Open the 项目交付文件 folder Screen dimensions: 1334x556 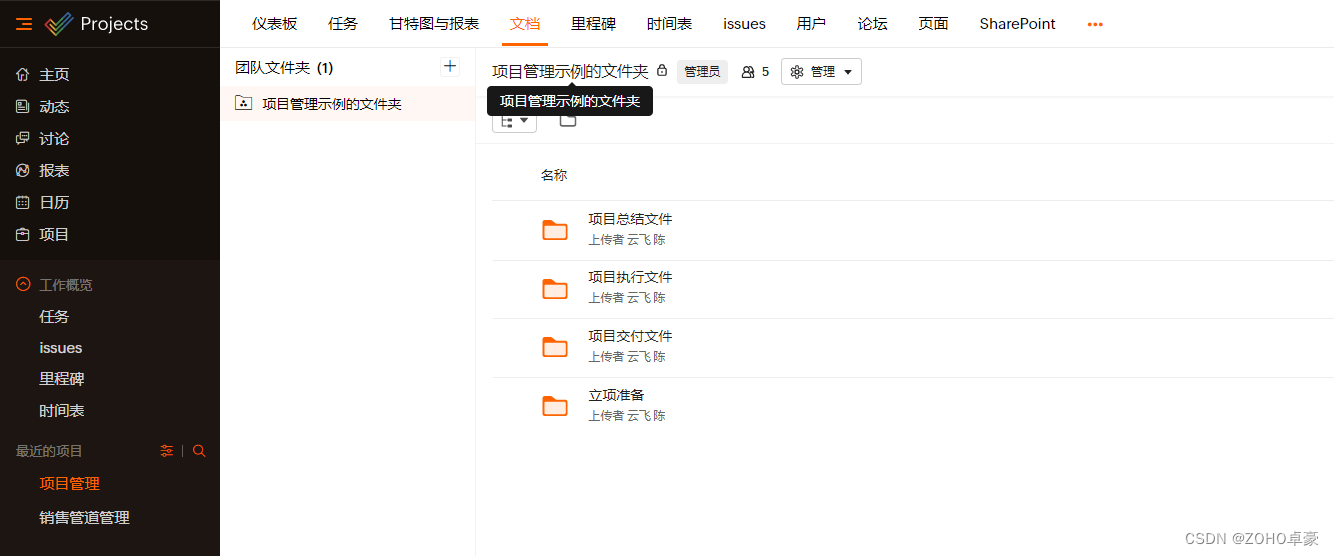[630, 336]
